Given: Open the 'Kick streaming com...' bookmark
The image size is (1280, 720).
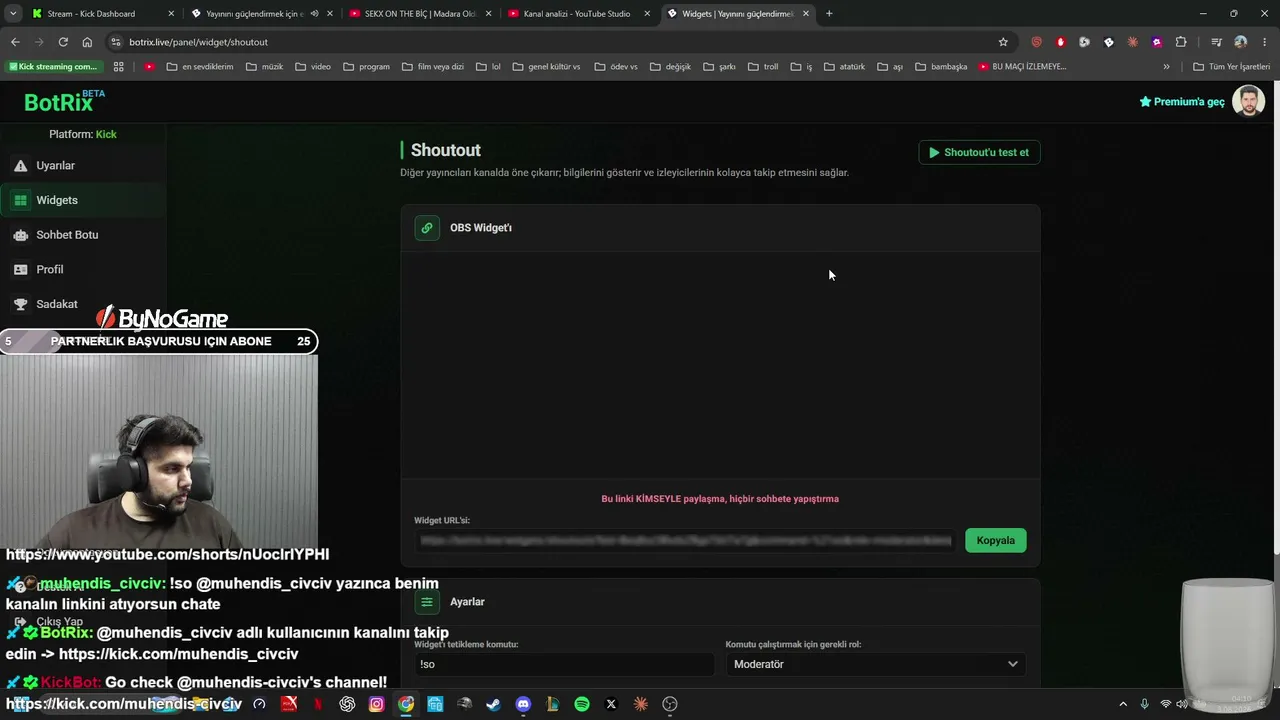Looking at the screenshot, I should 53,67.
